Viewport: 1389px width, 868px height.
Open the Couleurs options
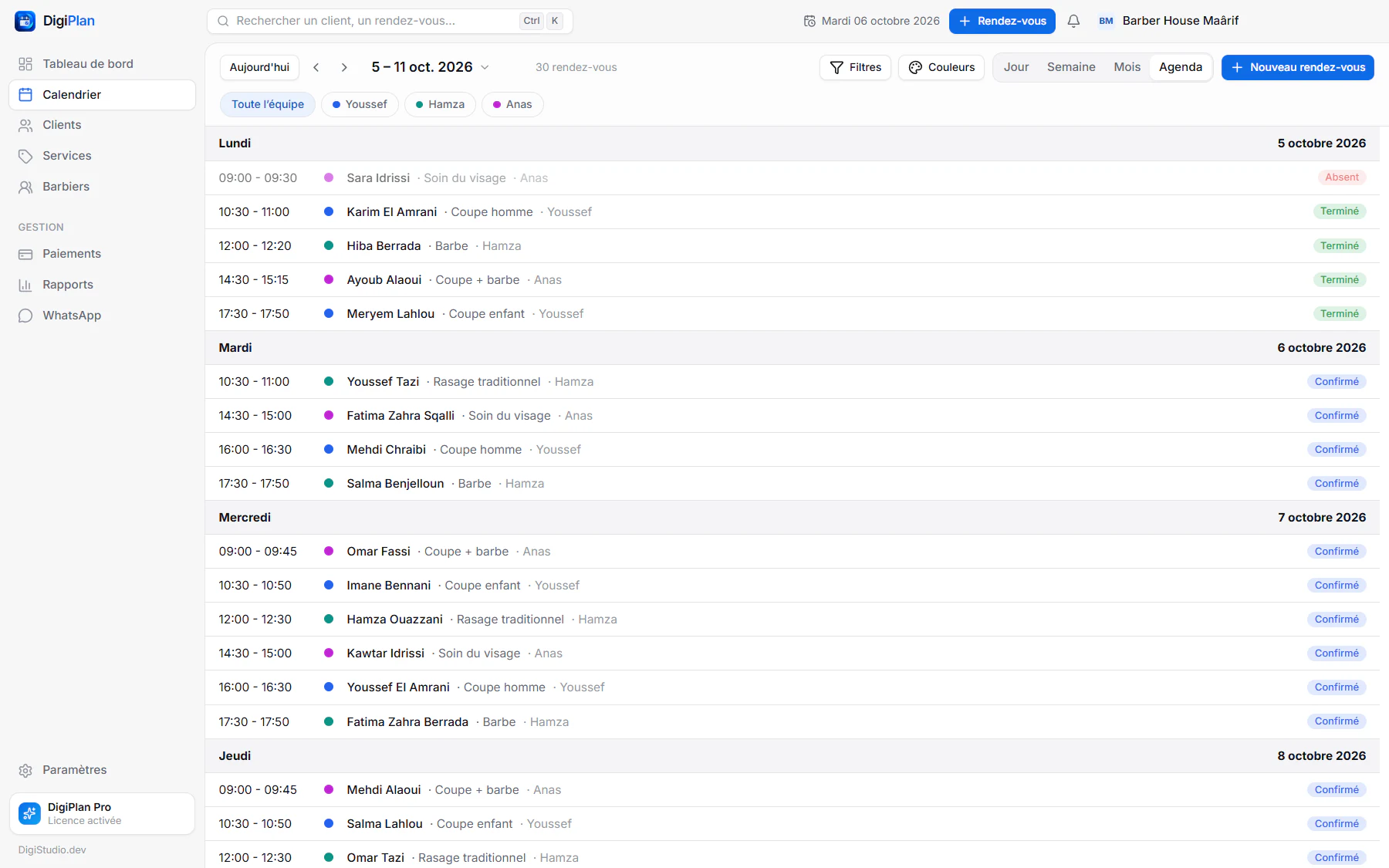tap(941, 67)
